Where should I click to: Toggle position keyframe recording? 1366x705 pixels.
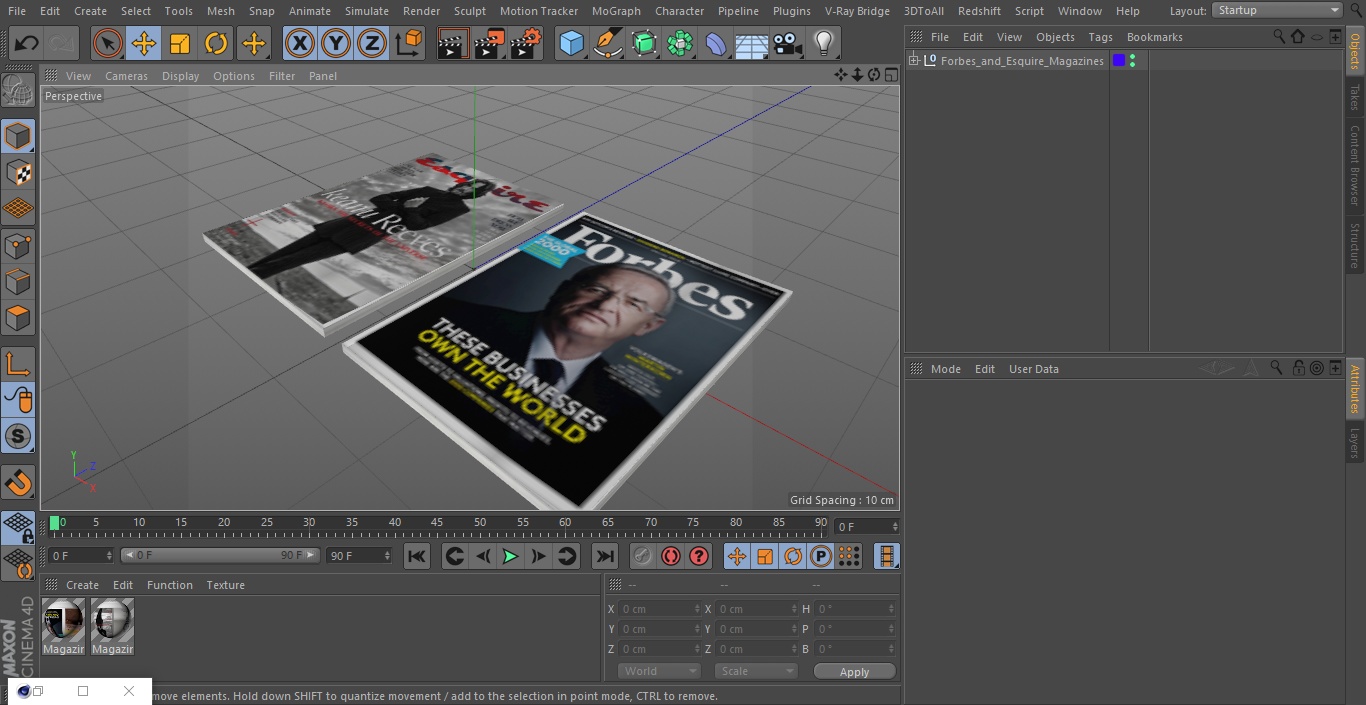(x=737, y=556)
